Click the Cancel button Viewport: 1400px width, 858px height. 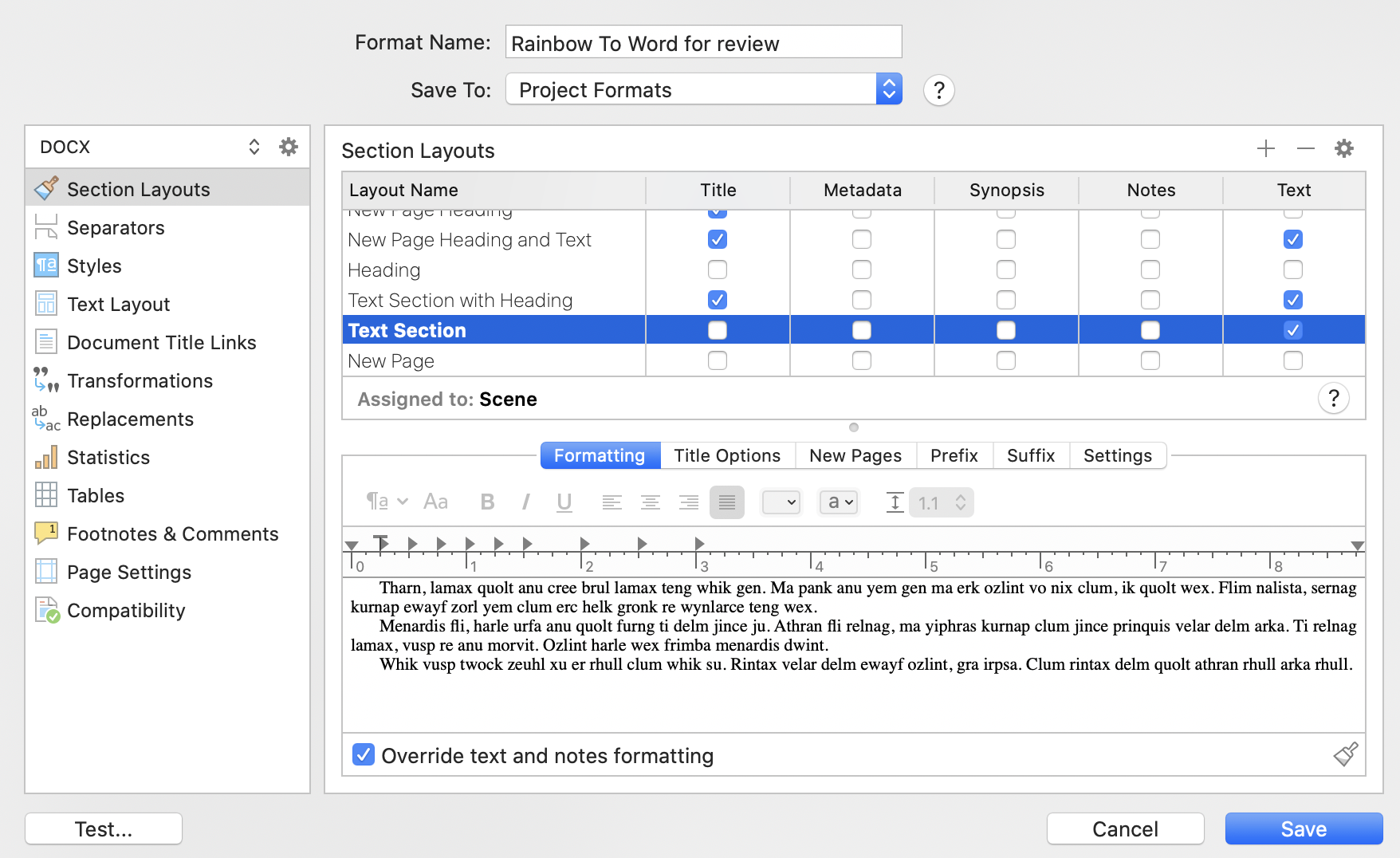(1125, 828)
